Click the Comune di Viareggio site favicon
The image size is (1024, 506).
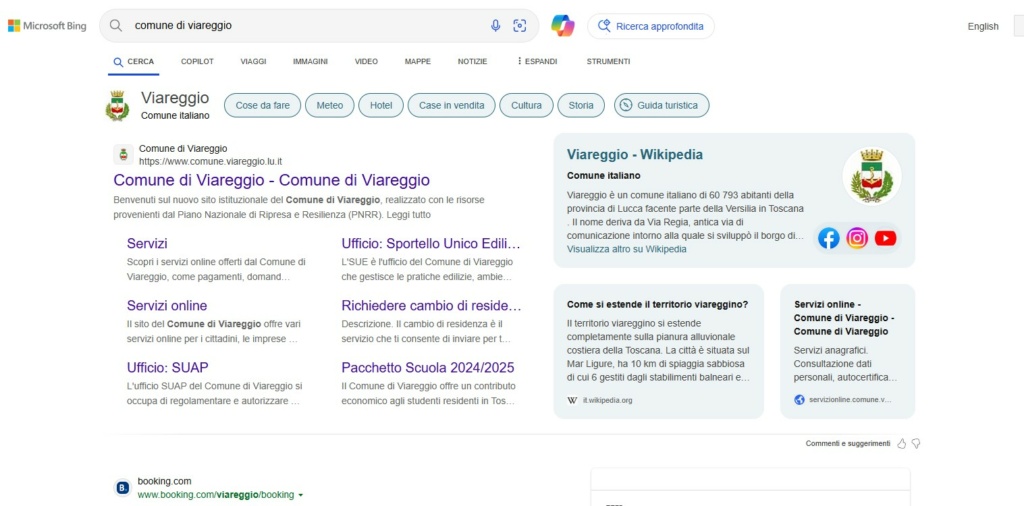coord(123,155)
